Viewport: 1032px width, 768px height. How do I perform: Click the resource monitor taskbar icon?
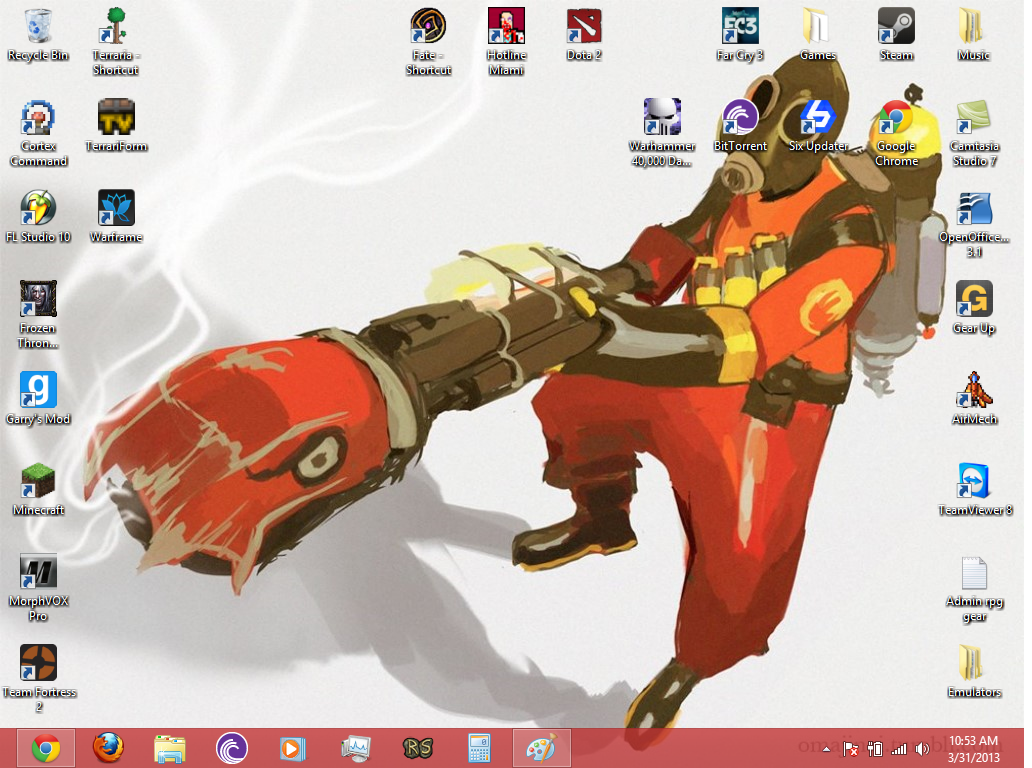[x=355, y=748]
